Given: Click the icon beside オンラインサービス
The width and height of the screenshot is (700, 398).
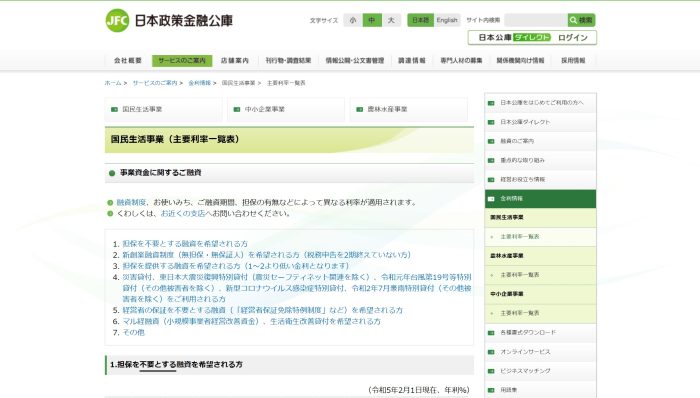Looking at the screenshot, I should coord(491,352).
